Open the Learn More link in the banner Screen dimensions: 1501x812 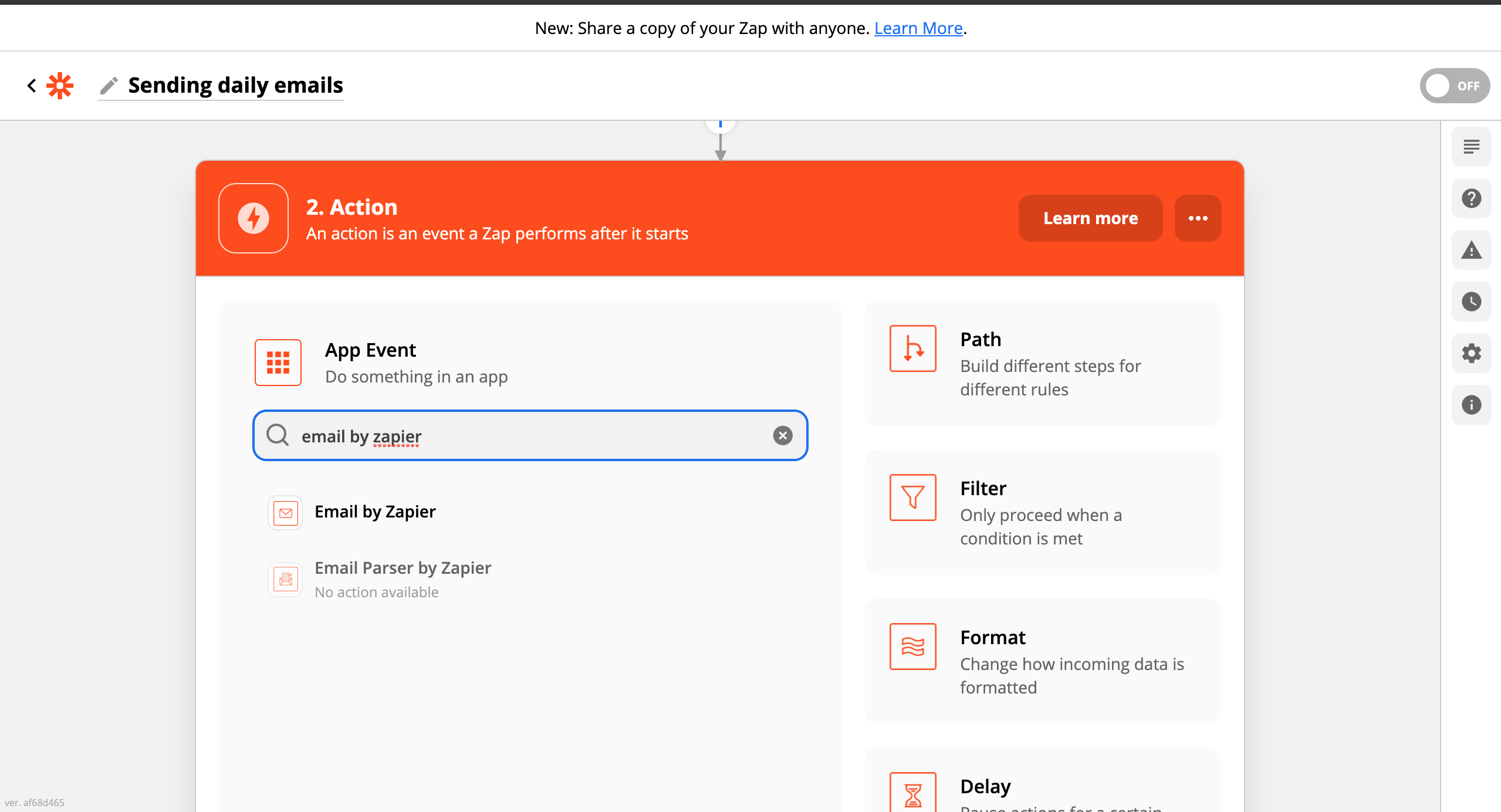(x=918, y=28)
